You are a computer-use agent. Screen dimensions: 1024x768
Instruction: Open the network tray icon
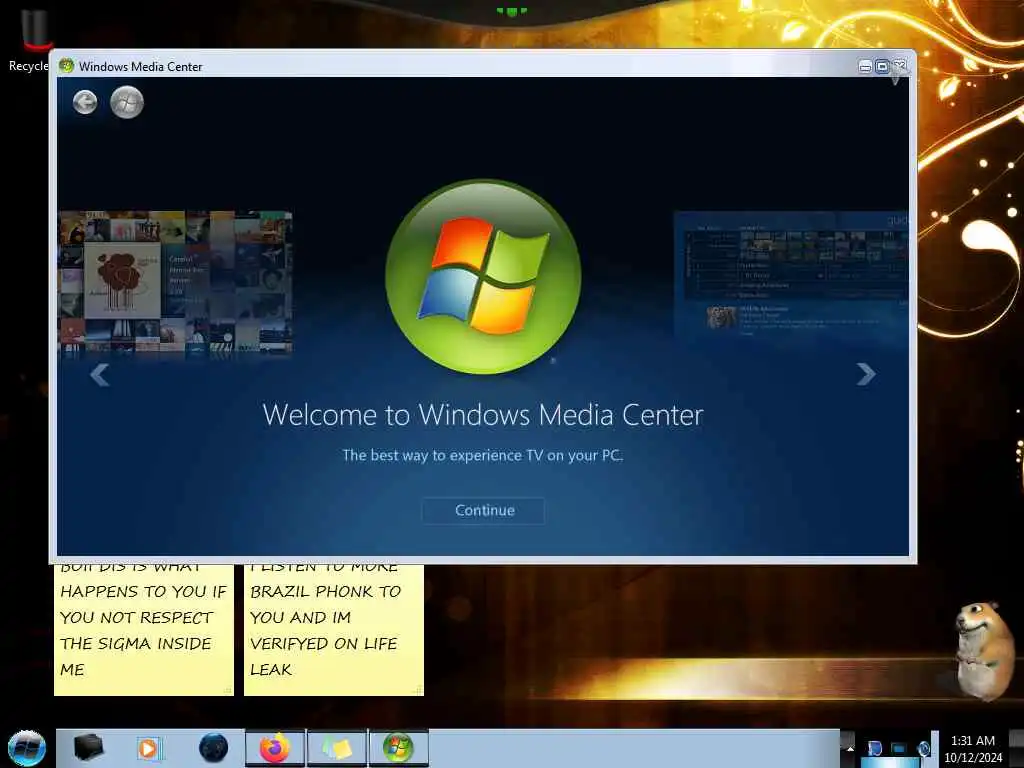(899, 748)
